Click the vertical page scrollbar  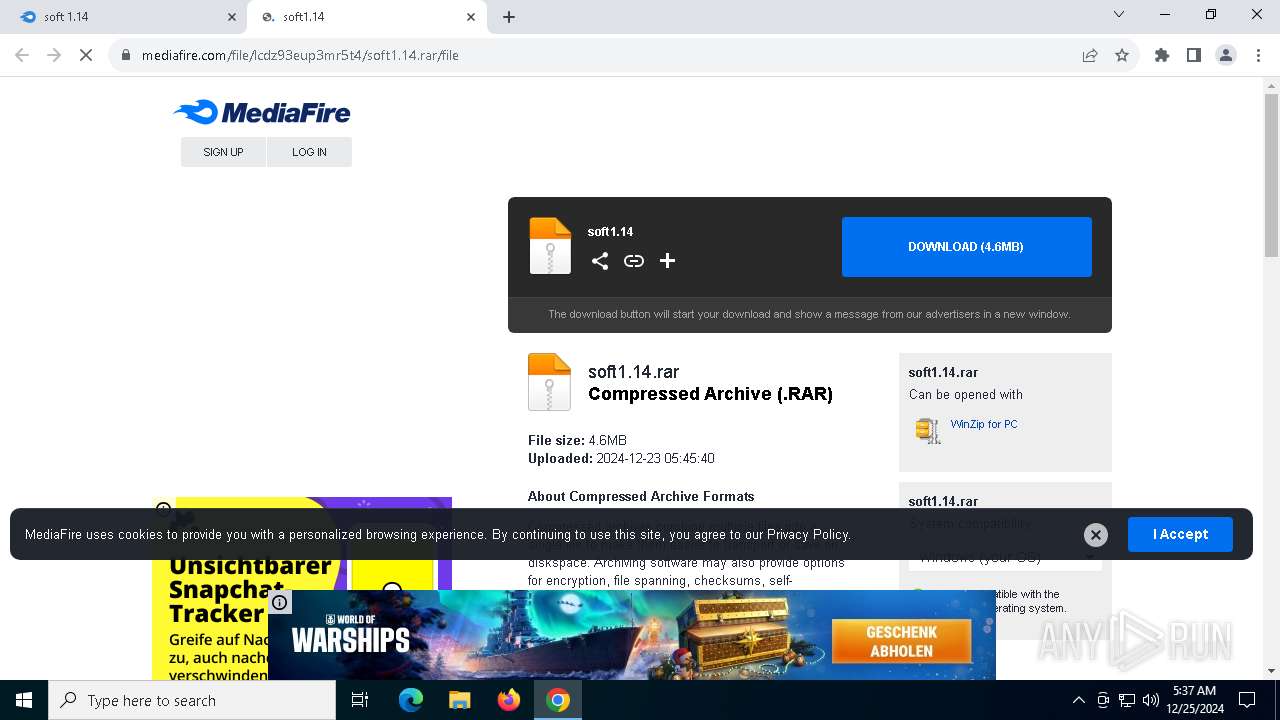1271,175
